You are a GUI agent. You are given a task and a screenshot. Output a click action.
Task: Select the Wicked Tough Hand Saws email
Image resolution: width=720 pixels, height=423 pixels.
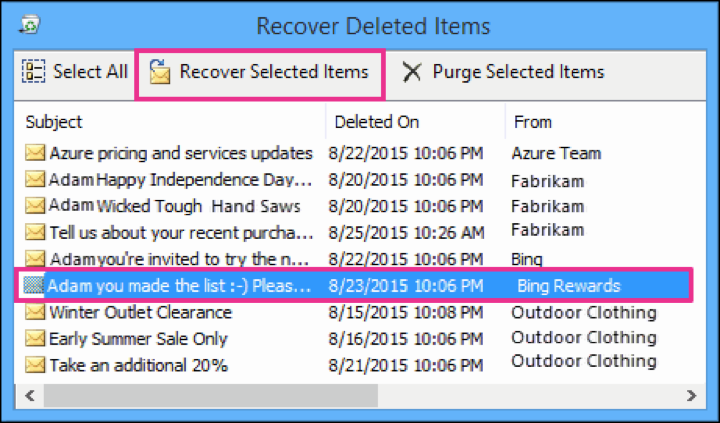pyautogui.click(x=180, y=206)
